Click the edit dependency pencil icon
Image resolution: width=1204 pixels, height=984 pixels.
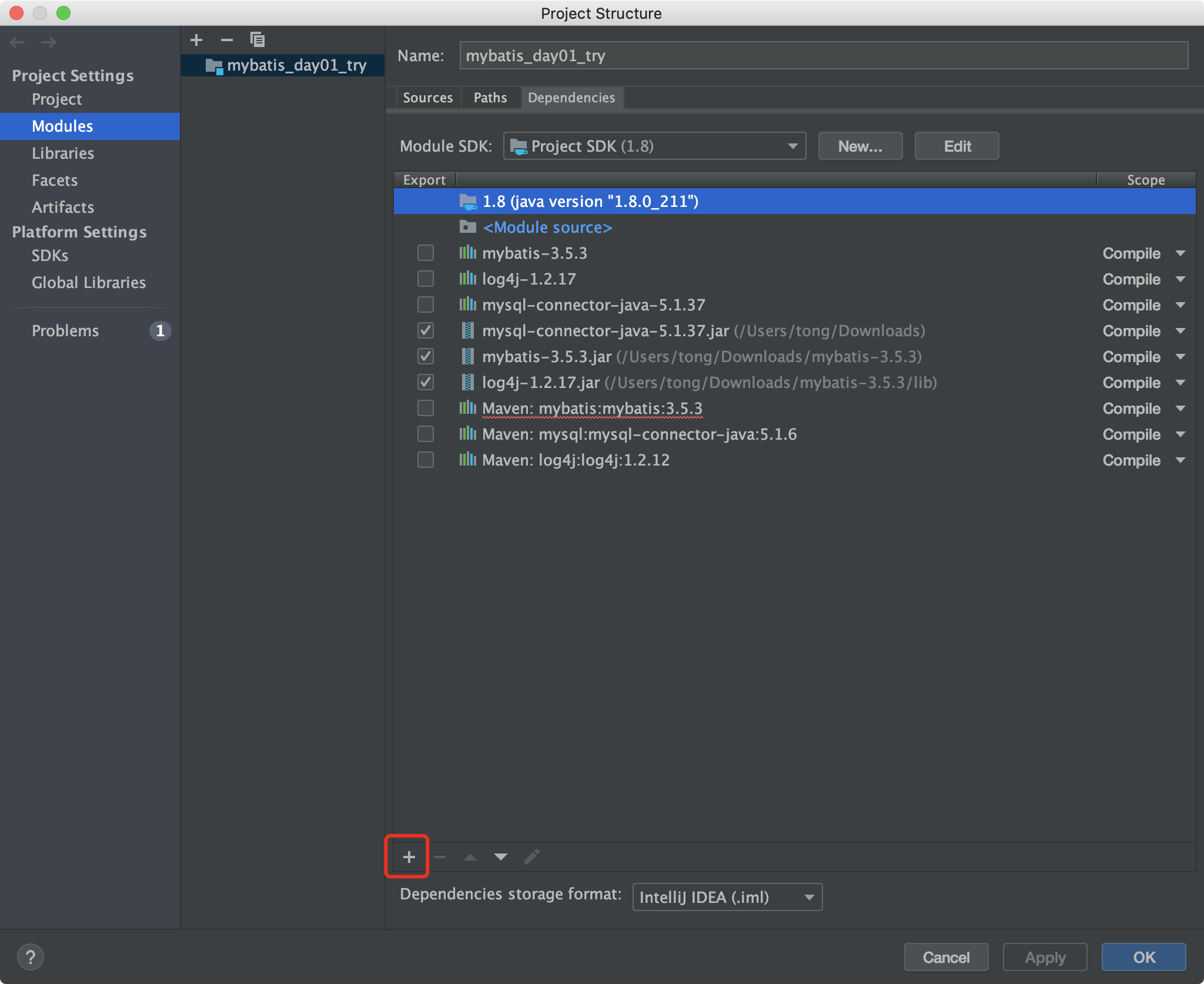tap(531, 857)
